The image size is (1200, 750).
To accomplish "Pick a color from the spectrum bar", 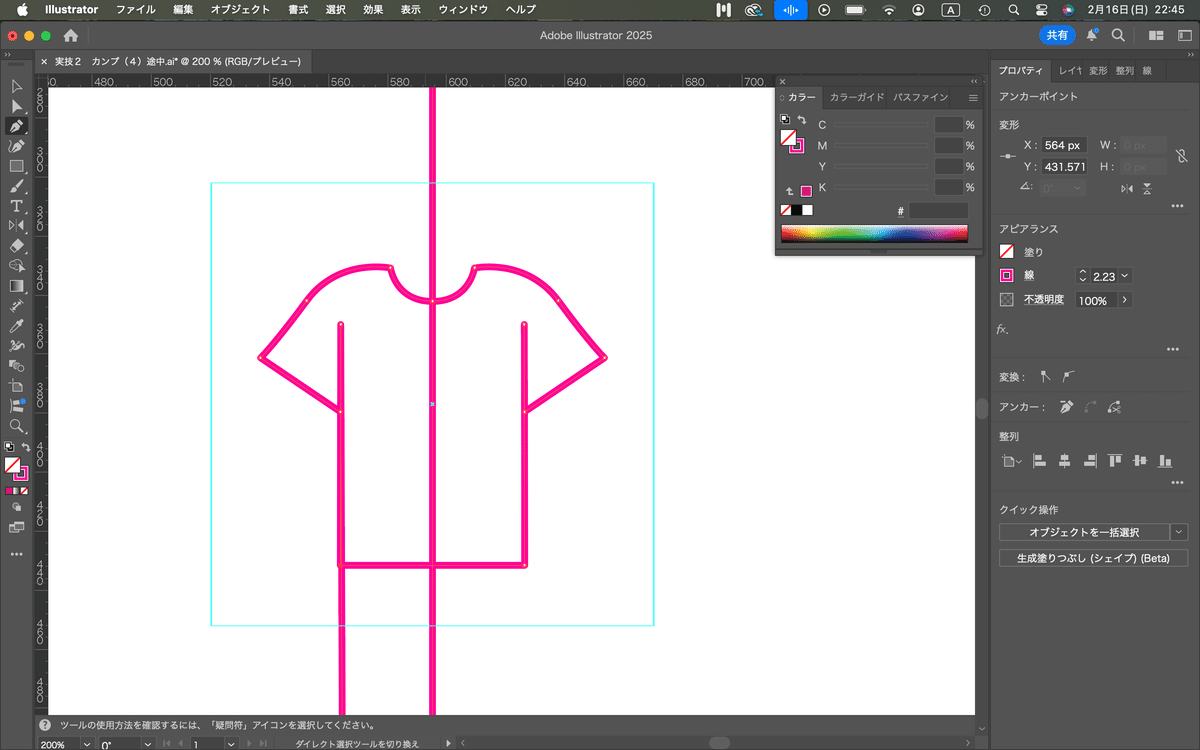I will (x=873, y=234).
